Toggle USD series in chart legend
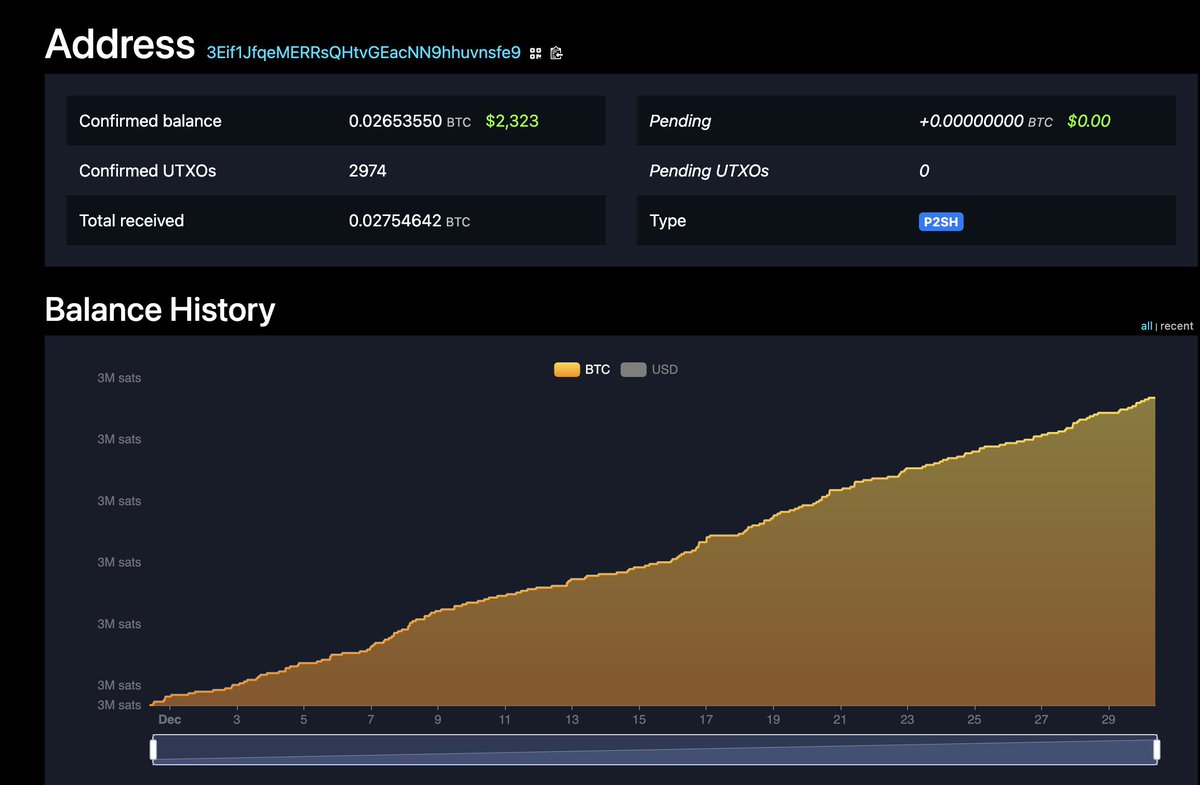The height and width of the screenshot is (785, 1200). pos(649,369)
